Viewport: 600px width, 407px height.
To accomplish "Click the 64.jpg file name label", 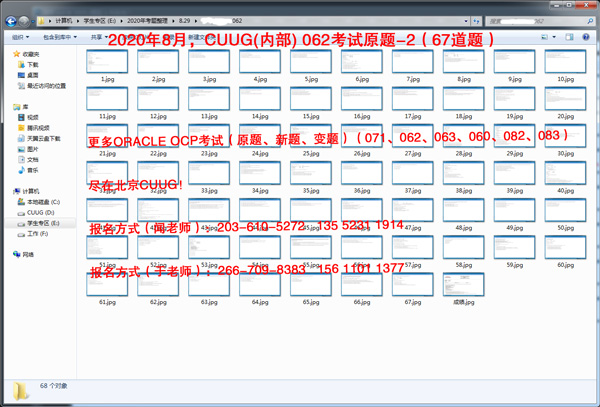I will 260,302.
